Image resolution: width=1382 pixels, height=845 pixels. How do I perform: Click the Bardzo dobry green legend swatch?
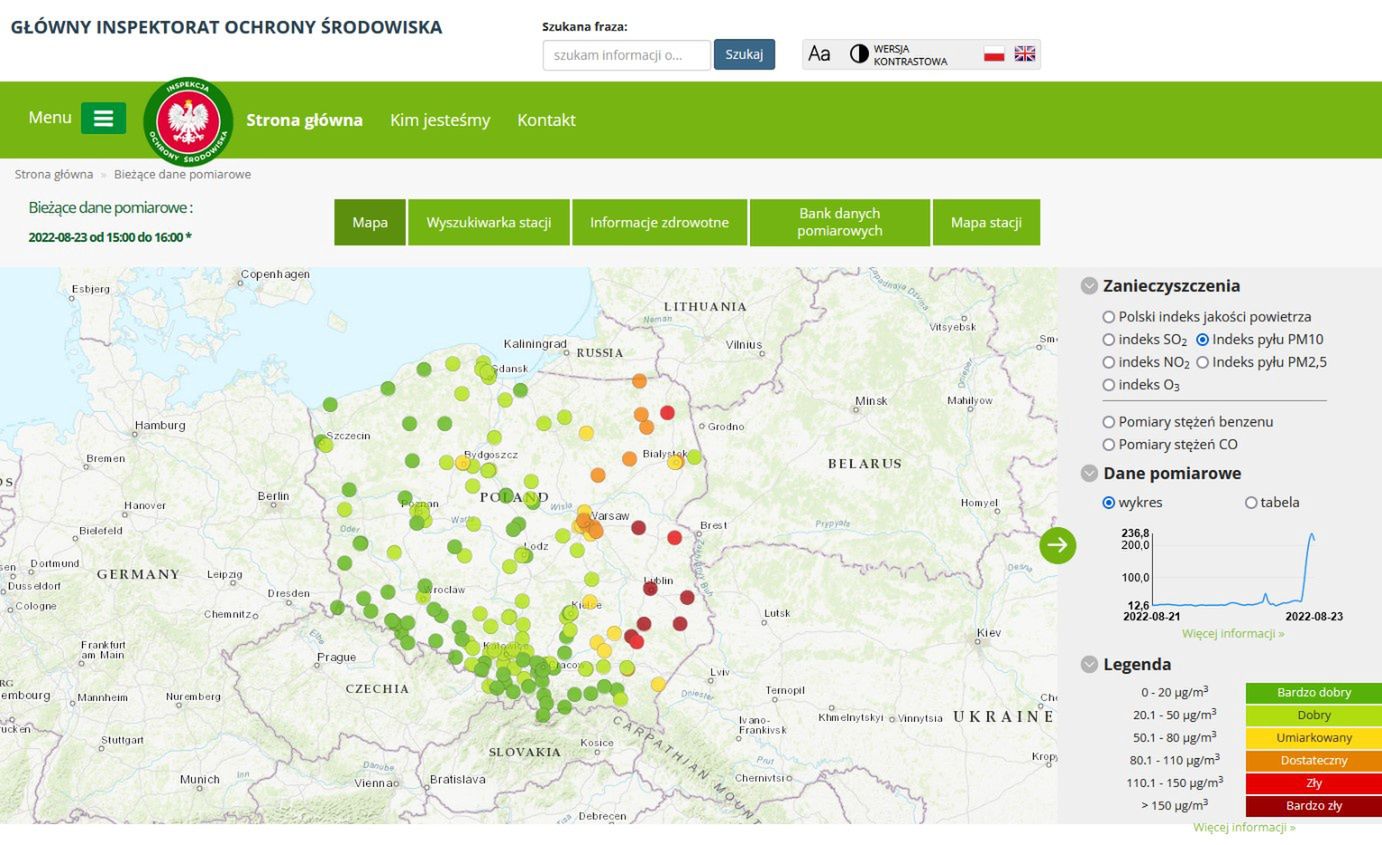point(1314,693)
